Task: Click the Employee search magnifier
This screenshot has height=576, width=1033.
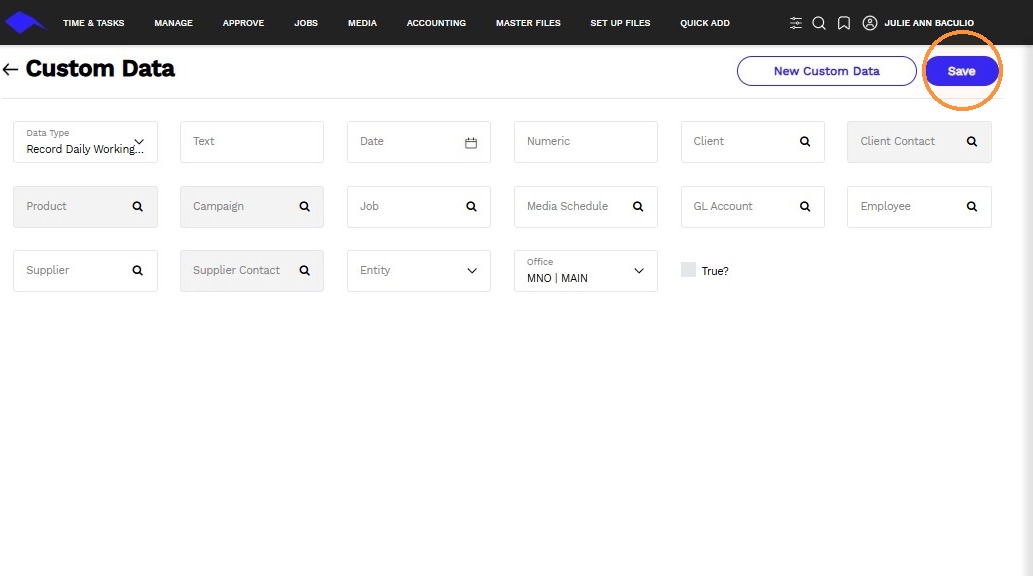Action: (972, 206)
